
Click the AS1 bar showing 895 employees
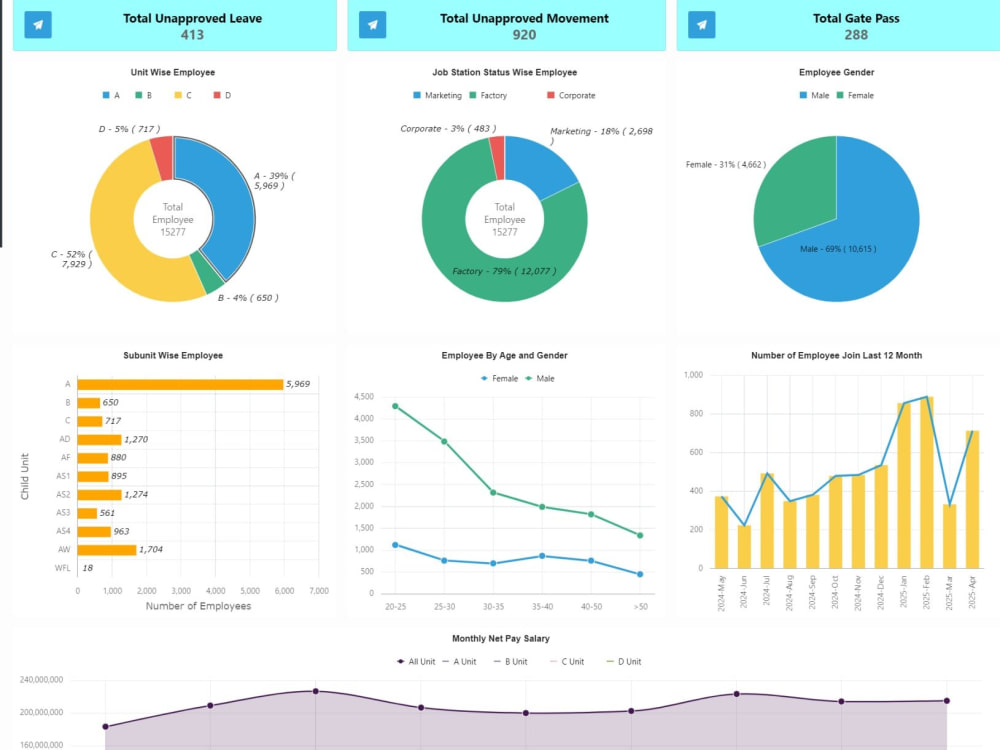pyautogui.click(x=93, y=476)
